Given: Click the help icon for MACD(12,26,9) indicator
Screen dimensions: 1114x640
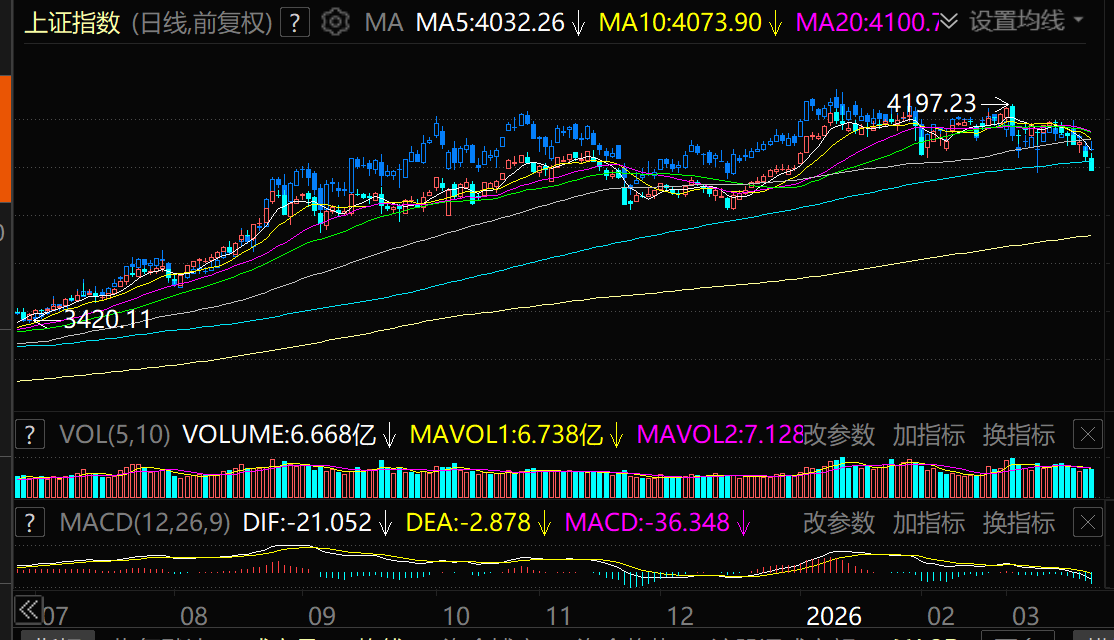Looking at the screenshot, I should click(32, 522).
